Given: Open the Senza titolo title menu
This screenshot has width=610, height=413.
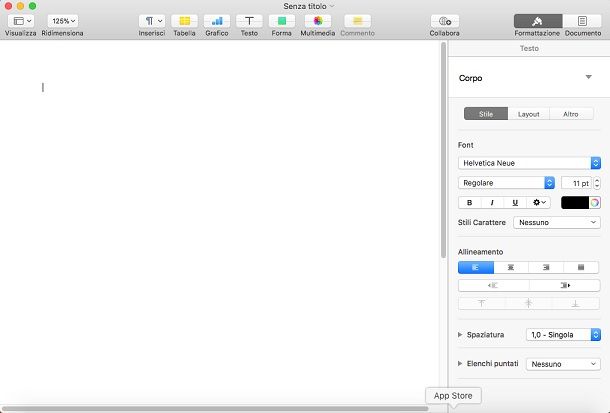Looking at the screenshot, I should click(x=309, y=6).
